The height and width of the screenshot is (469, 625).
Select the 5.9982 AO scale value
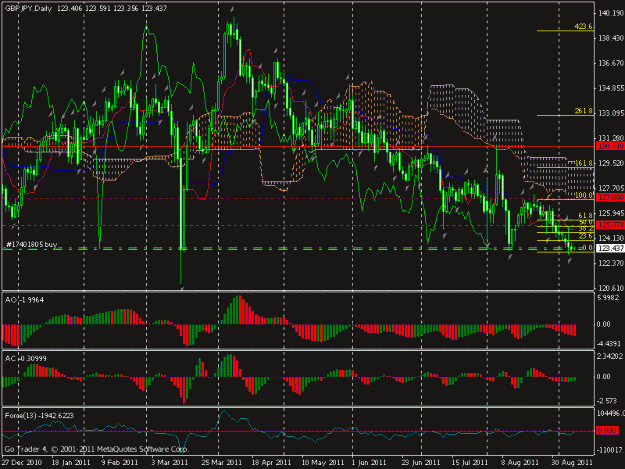click(609, 298)
